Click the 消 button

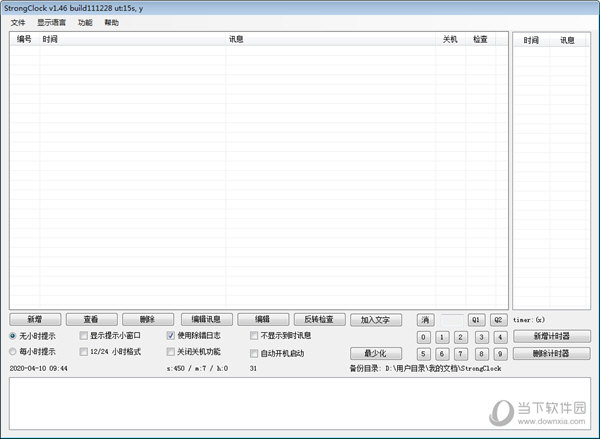tap(425, 320)
